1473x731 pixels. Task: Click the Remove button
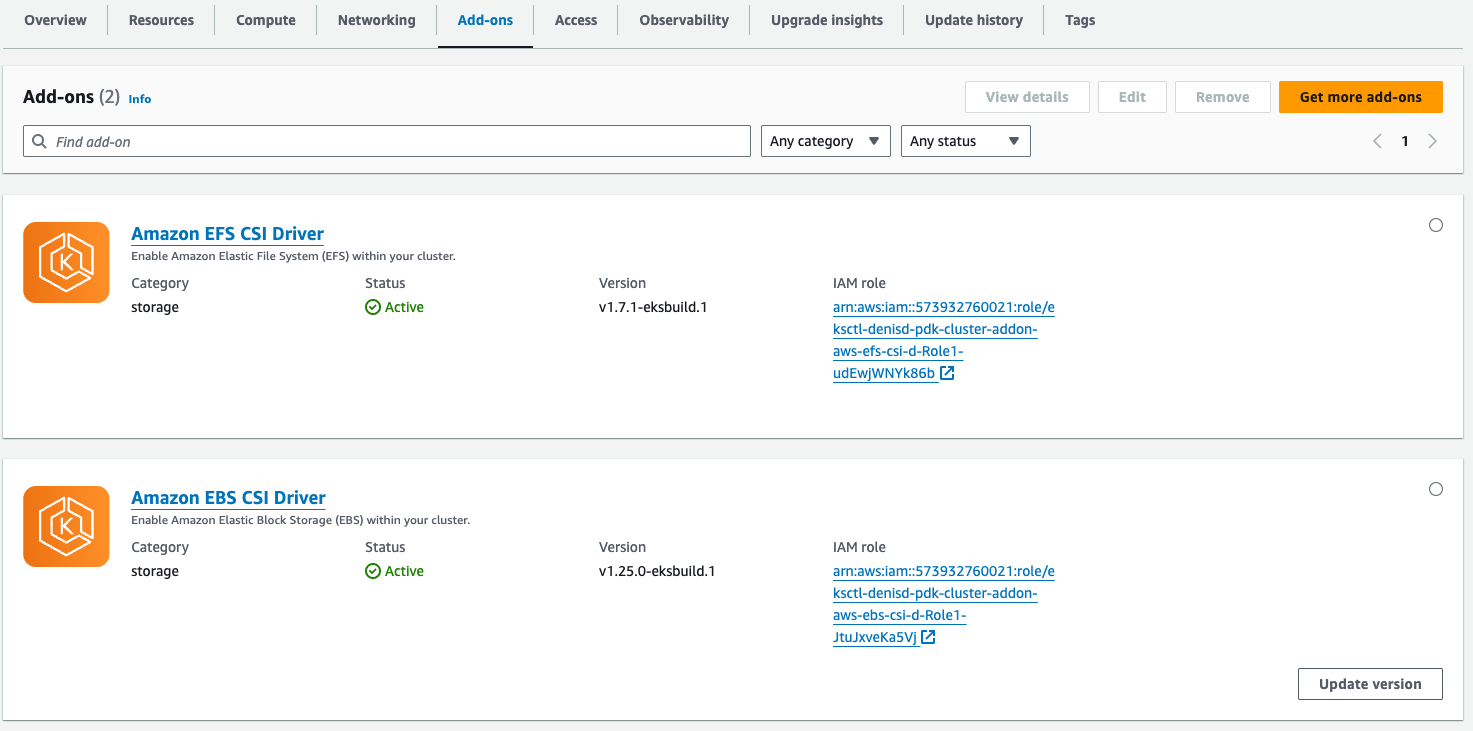pos(1223,97)
